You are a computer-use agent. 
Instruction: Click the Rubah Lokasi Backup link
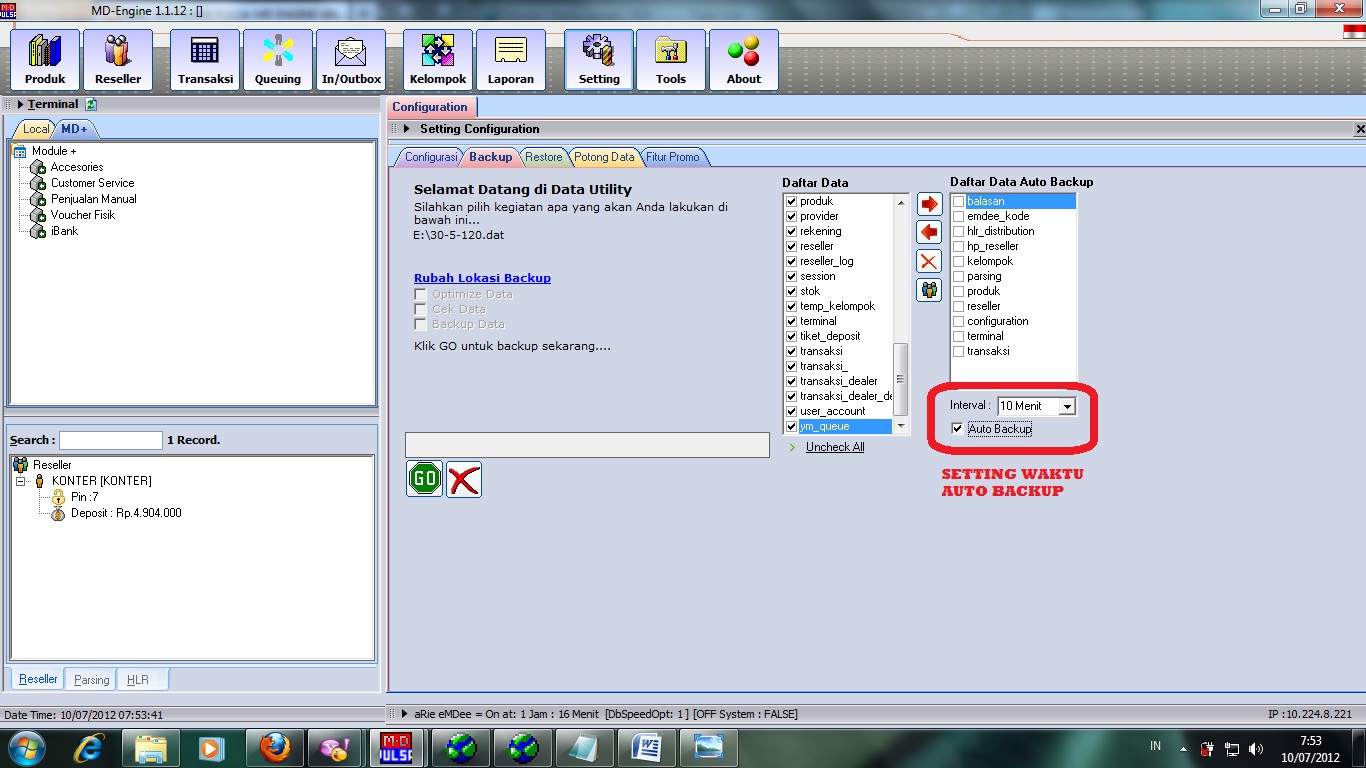(x=482, y=278)
